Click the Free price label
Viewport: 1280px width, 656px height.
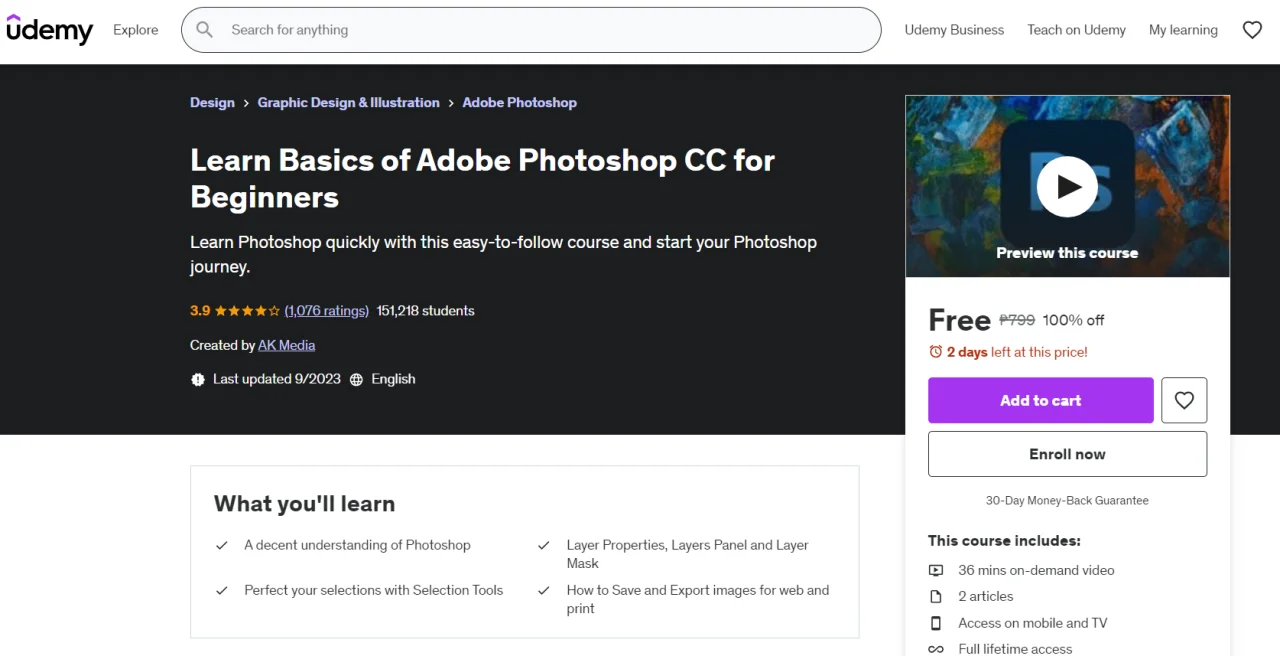(959, 320)
